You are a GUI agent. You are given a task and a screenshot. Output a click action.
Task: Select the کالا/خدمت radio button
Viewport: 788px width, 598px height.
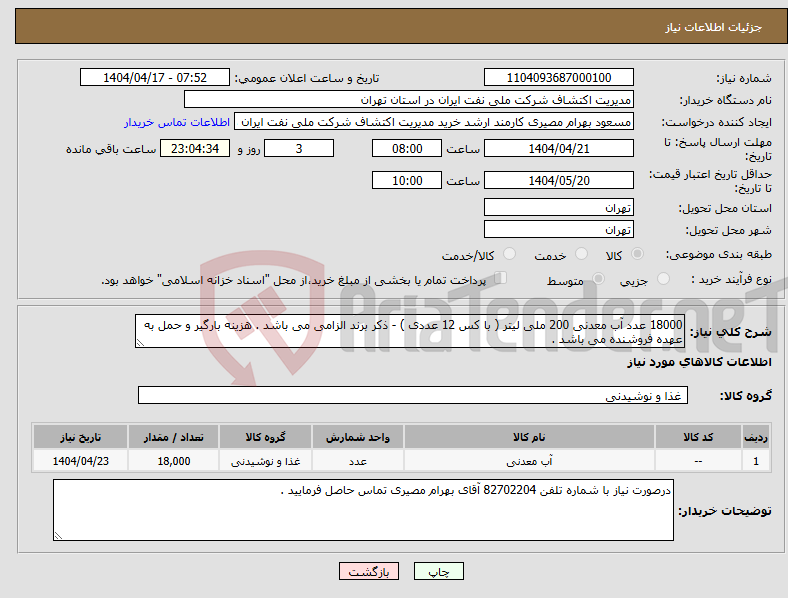point(509,254)
